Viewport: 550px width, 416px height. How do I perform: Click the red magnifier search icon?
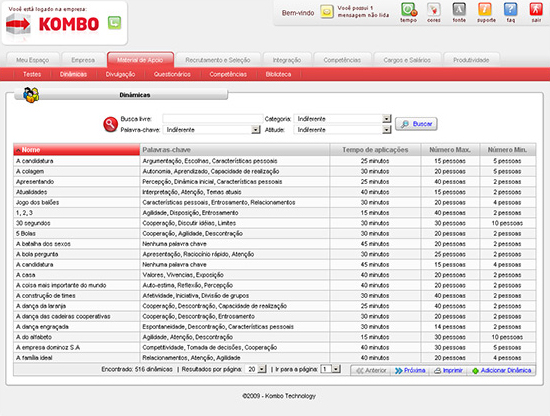(x=110, y=124)
